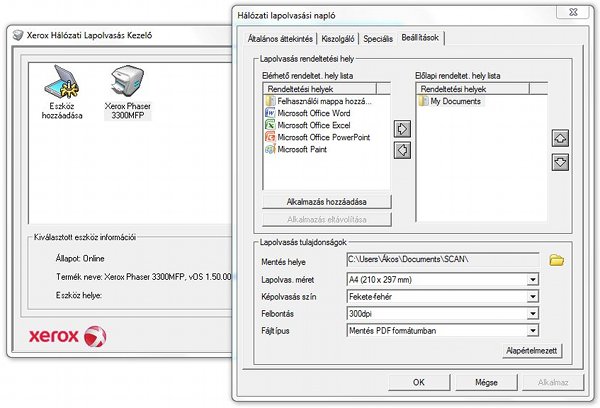Screen dimensions: 600x408
Task: Click the My Documents folder icon
Action: (x=423, y=101)
